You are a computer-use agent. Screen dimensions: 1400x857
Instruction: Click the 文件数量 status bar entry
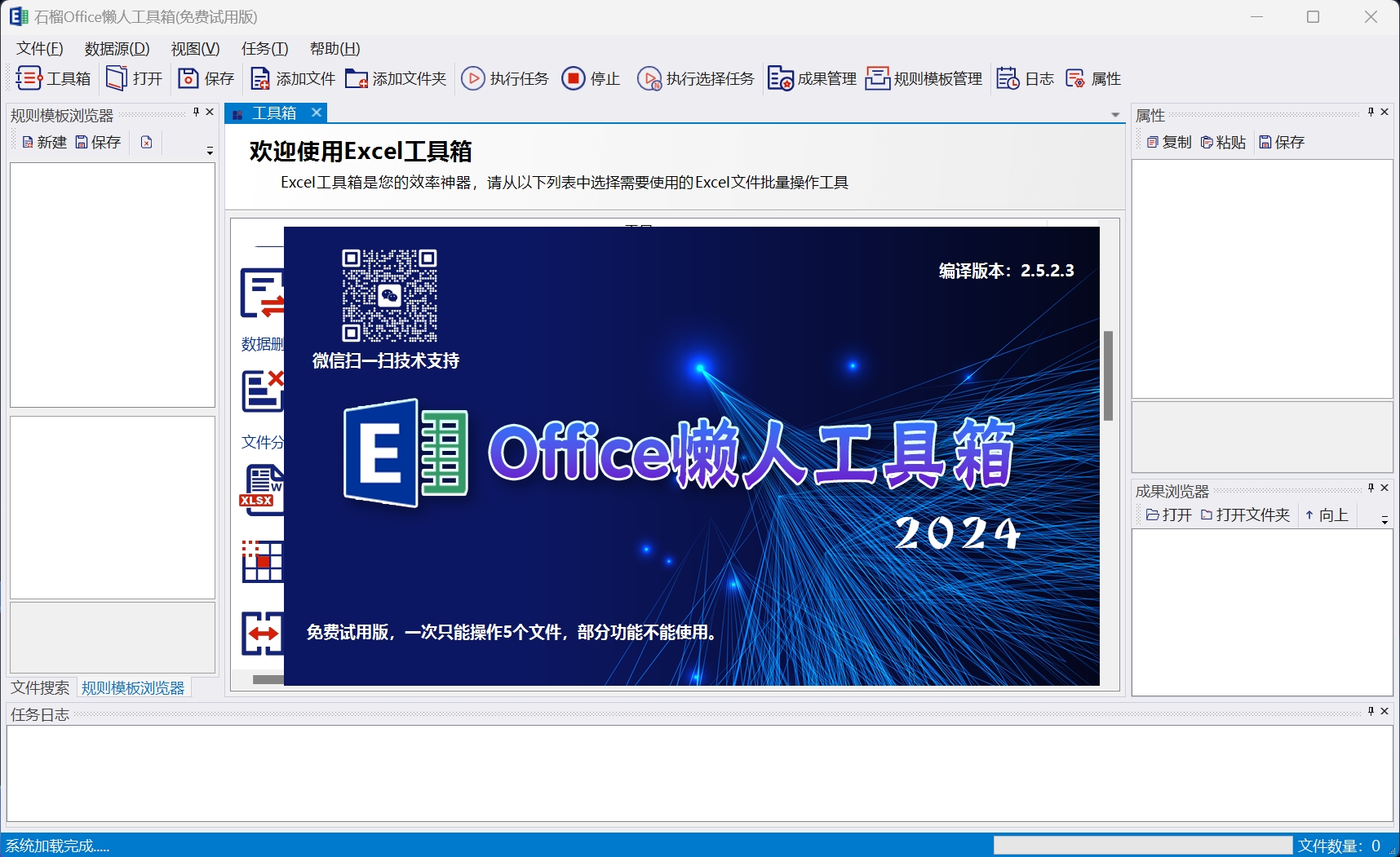(1339, 846)
